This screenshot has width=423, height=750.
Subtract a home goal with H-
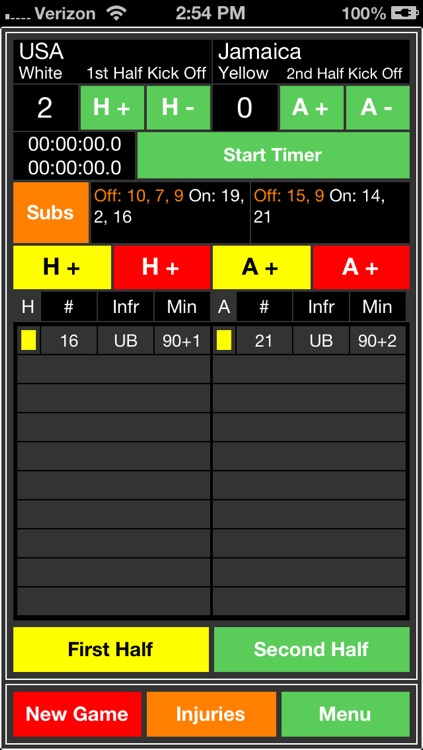point(178,108)
